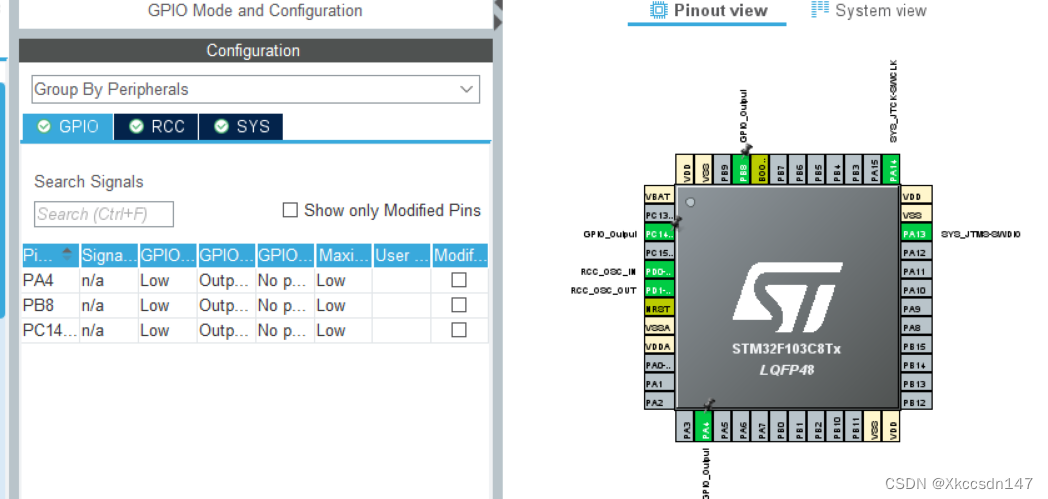The width and height of the screenshot is (1048, 499).
Task: Click the sort arrow in Pin column header
Action: [x=67, y=254]
